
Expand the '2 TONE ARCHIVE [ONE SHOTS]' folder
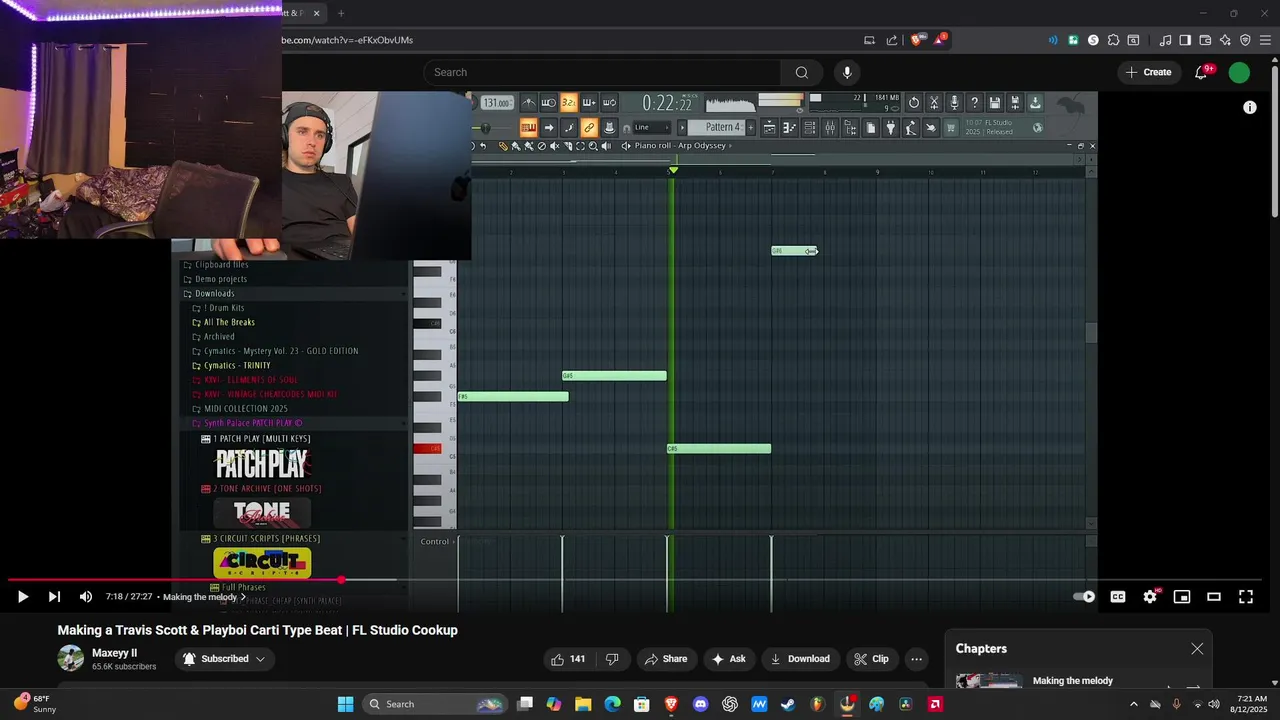267,489
